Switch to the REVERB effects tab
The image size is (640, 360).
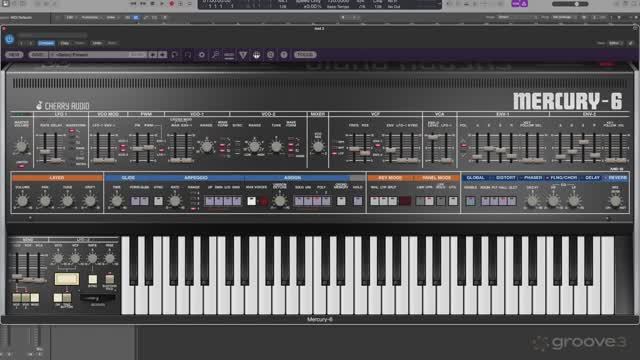(617, 178)
